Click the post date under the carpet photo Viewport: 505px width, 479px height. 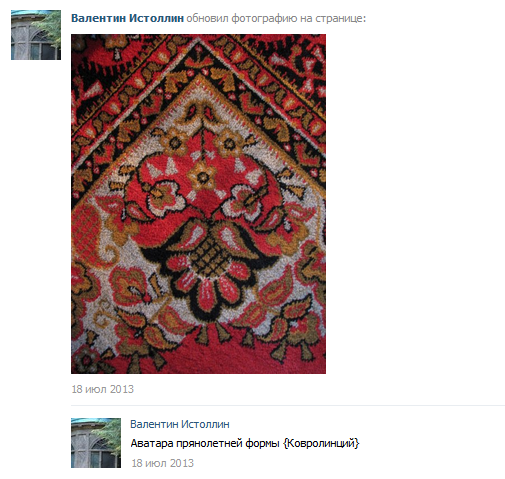click(102, 389)
